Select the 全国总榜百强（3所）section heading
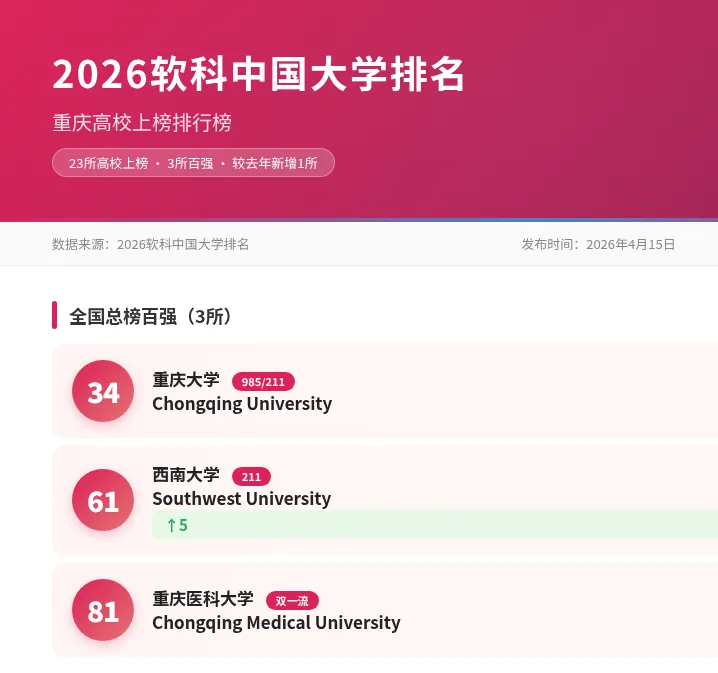 pyautogui.click(x=151, y=316)
